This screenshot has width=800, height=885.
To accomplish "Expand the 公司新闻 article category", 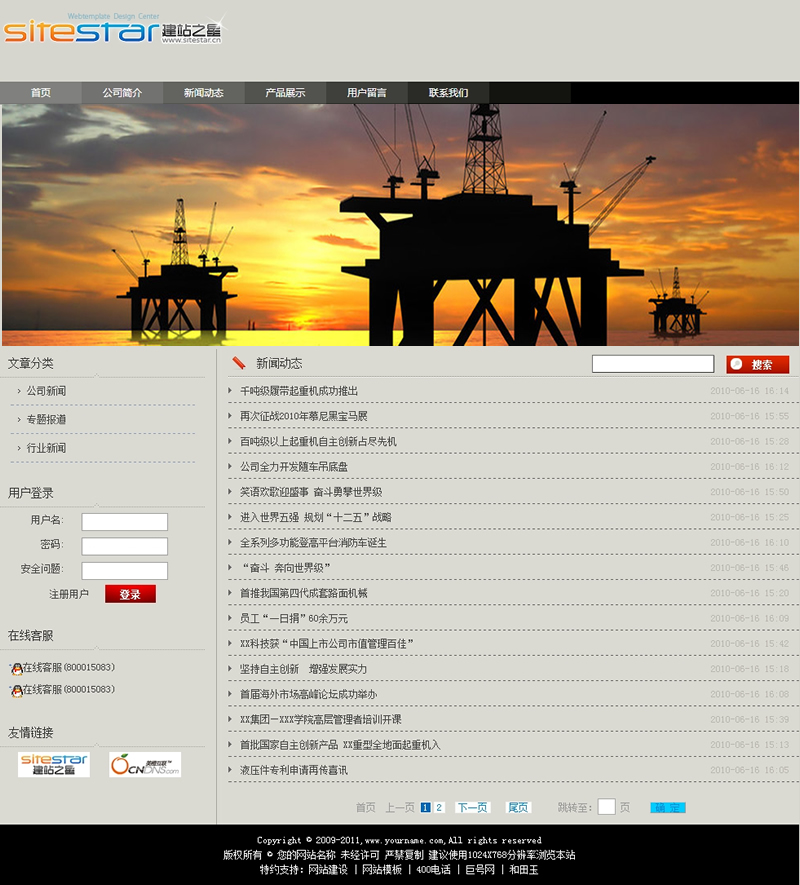I will 46,391.
